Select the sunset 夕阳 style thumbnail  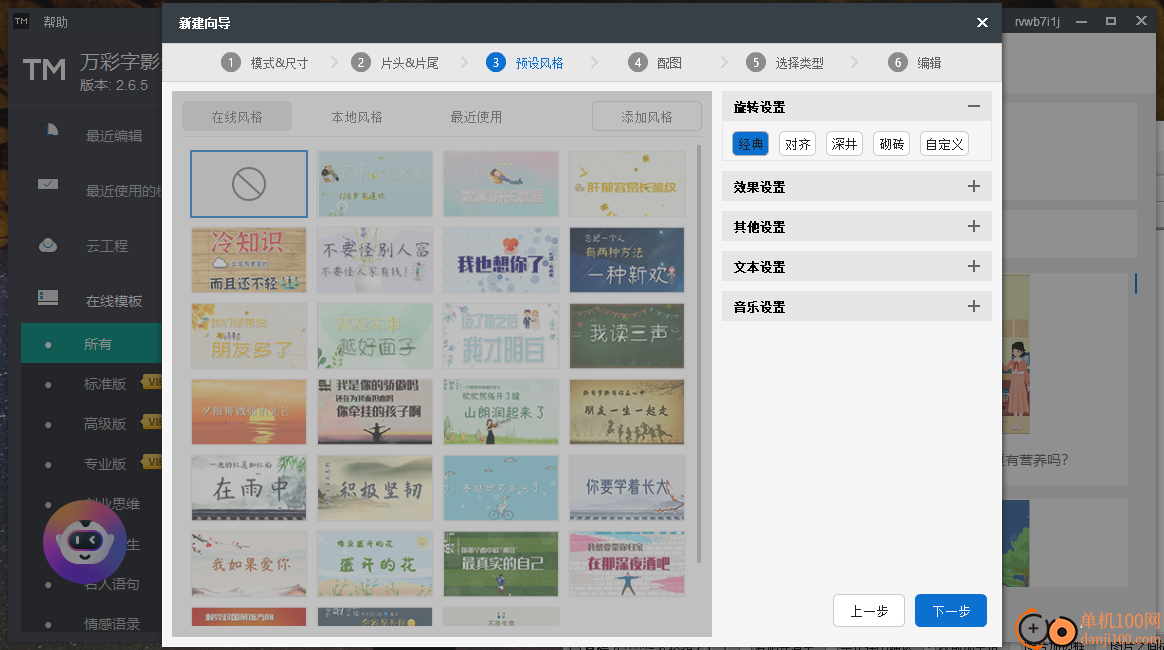pyautogui.click(x=249, y=412)
